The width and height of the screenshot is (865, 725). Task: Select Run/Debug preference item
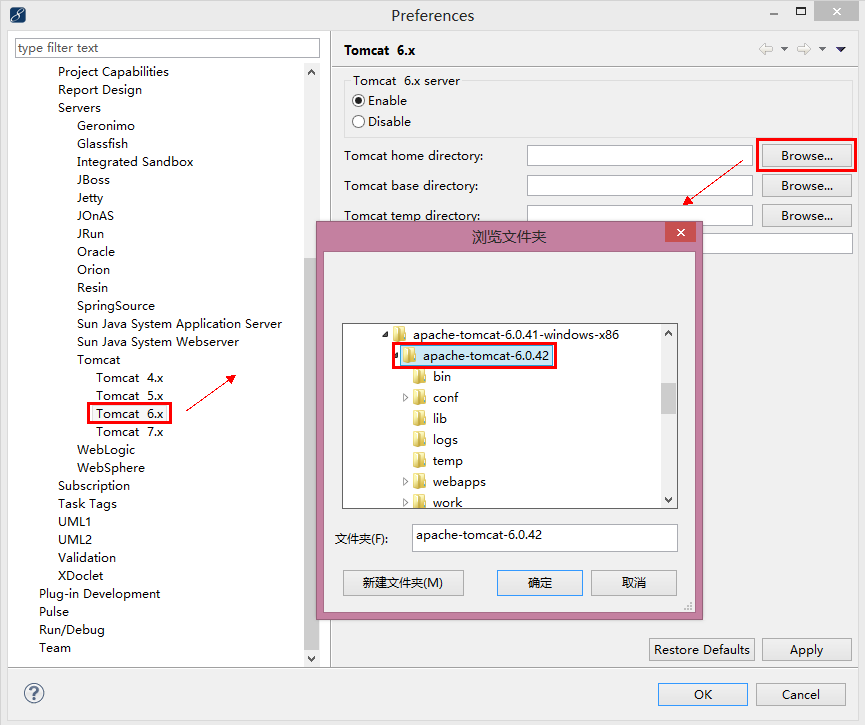click(72, 630)
